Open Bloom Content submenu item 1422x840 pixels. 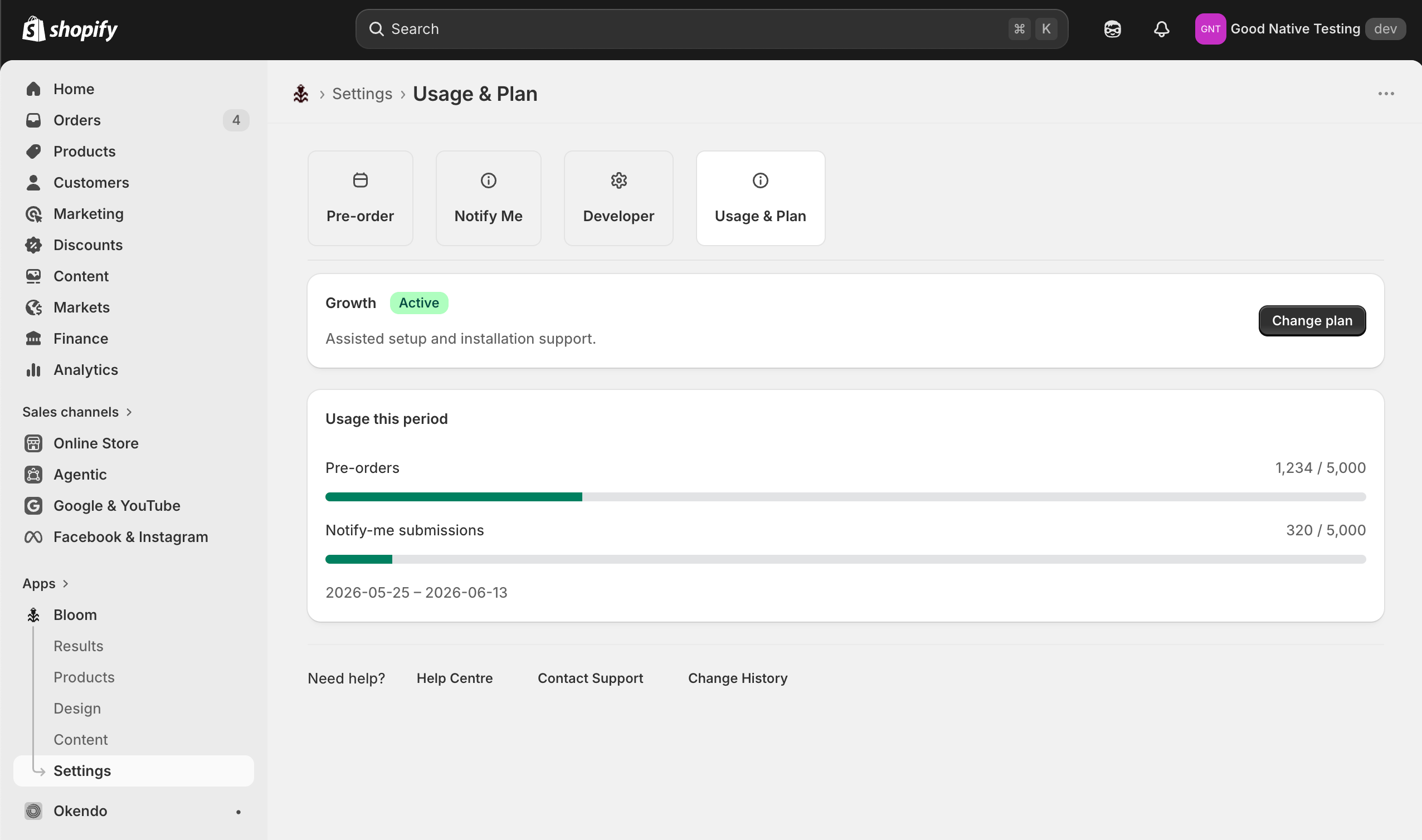tap(80, 739)
